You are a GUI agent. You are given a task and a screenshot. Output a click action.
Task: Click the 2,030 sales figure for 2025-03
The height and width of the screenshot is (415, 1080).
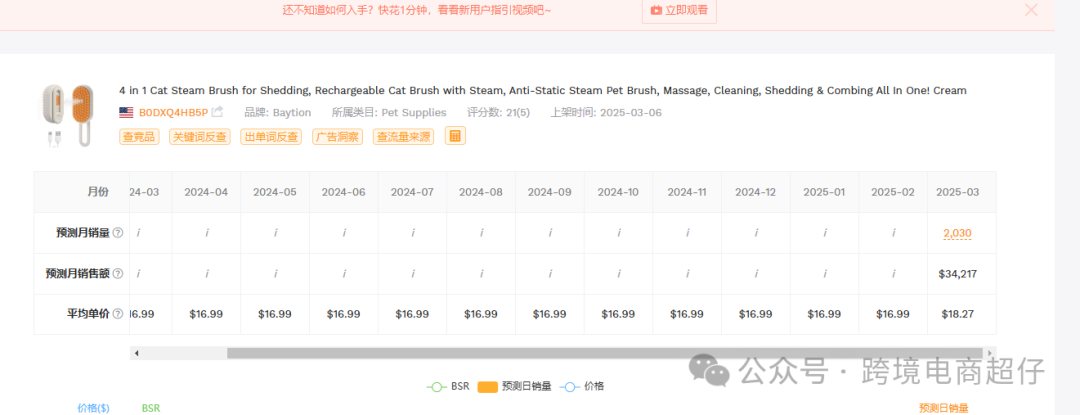957,233
